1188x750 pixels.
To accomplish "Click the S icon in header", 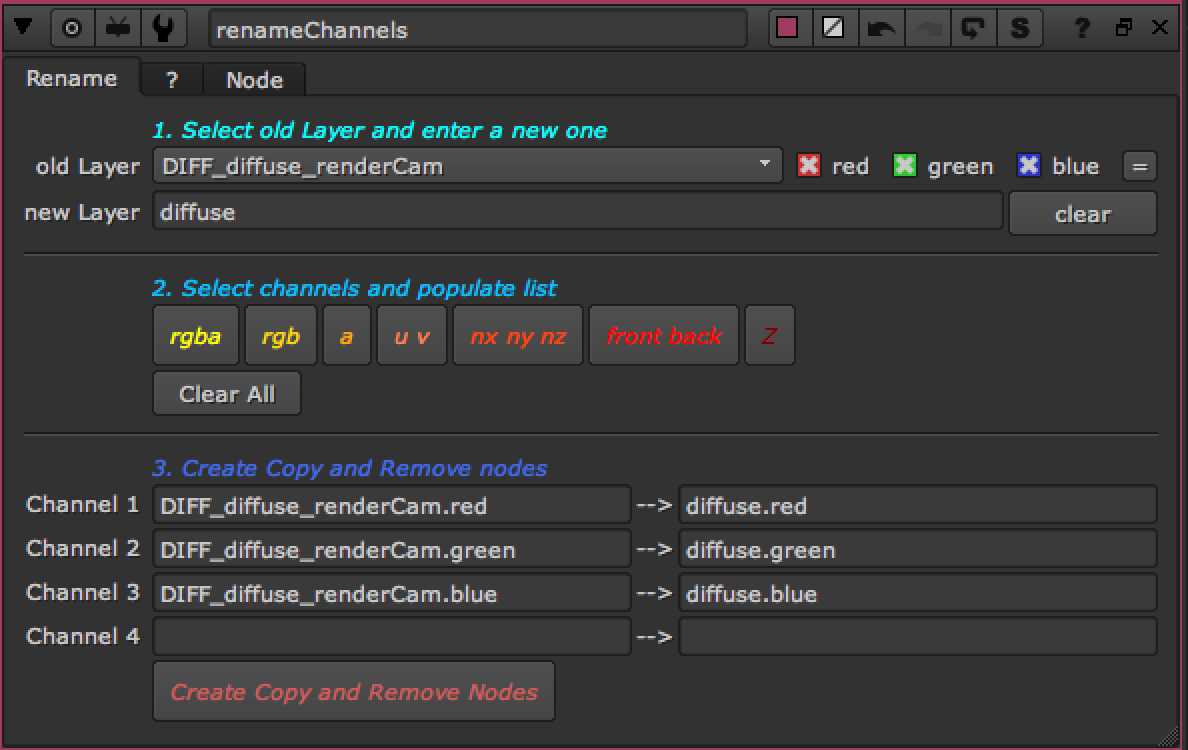I will pyautogui.click(x=1019, y=28).
